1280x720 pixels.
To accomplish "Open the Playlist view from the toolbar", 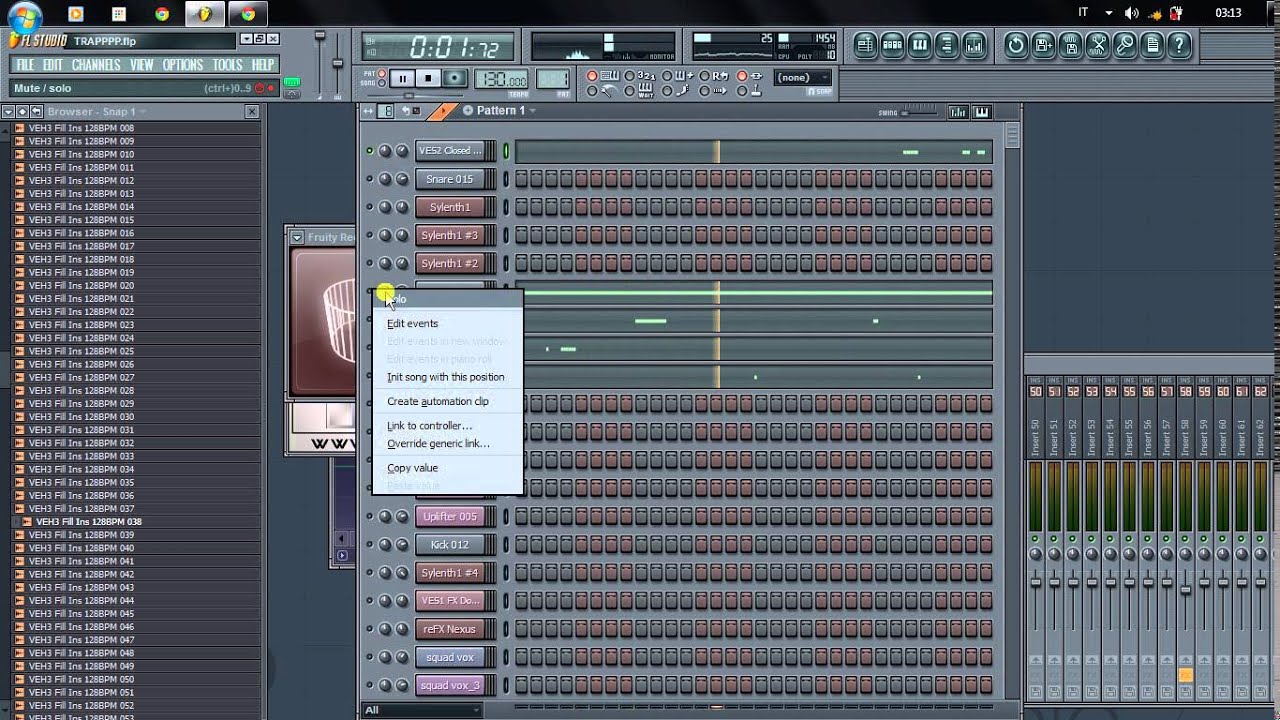I will (865, 45).
